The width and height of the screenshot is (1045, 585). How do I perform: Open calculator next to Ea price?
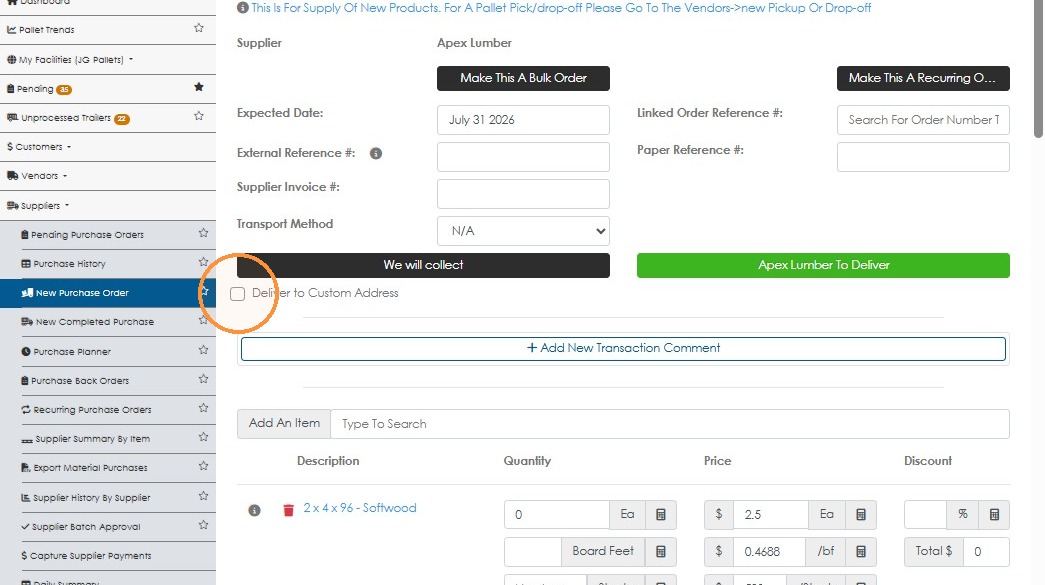(x=860, y=514)
